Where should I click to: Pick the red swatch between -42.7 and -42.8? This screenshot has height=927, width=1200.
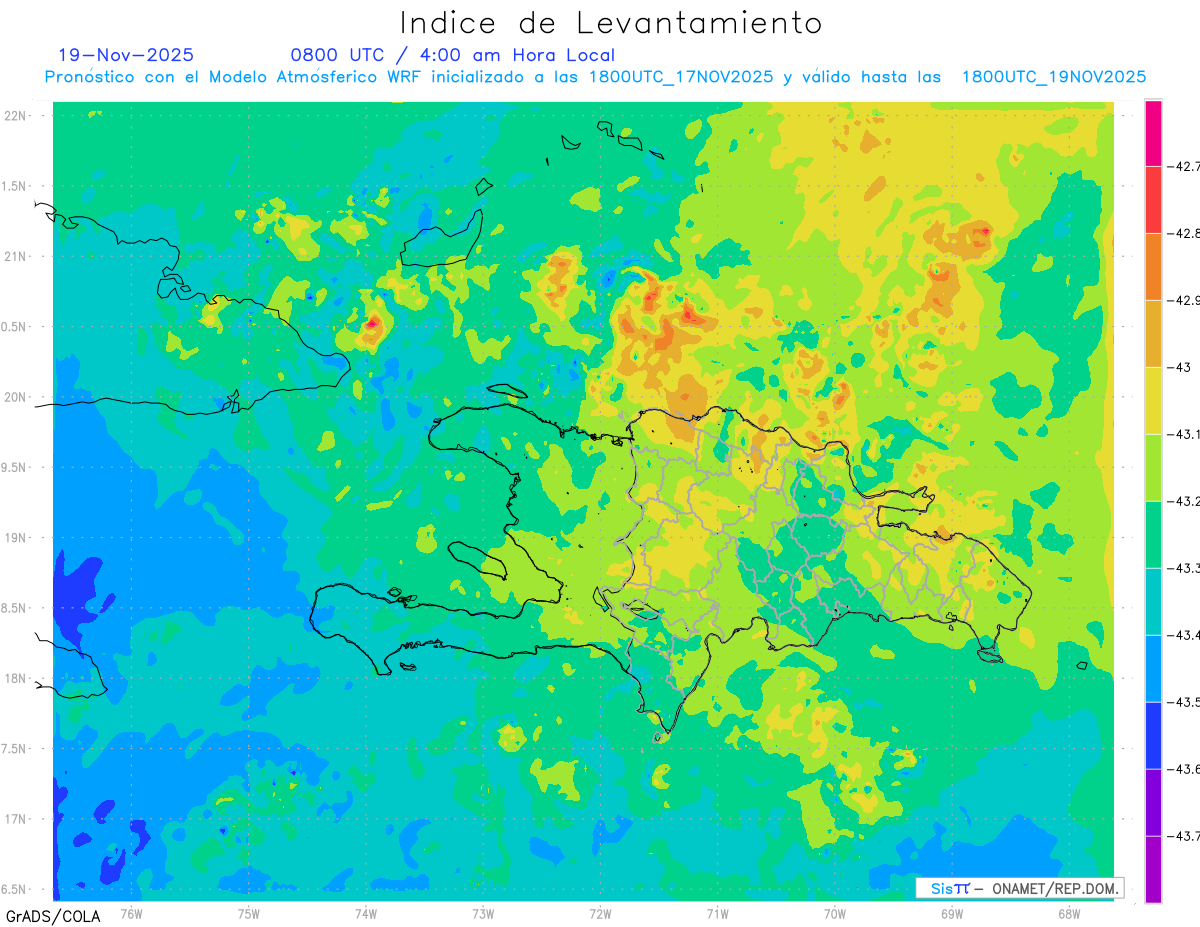tap(1153, 200)
